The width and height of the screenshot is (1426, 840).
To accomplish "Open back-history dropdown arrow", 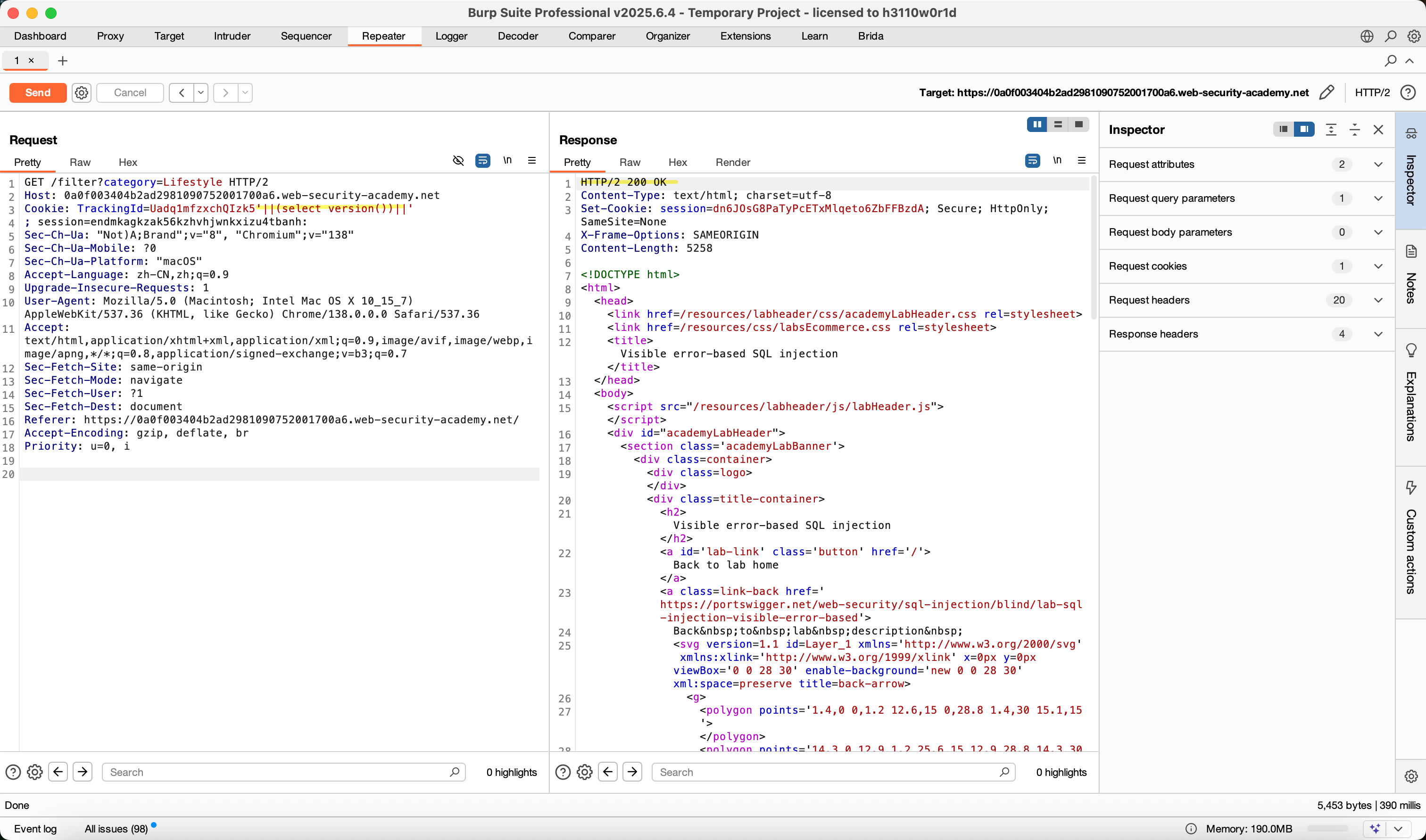I will 201,92.
